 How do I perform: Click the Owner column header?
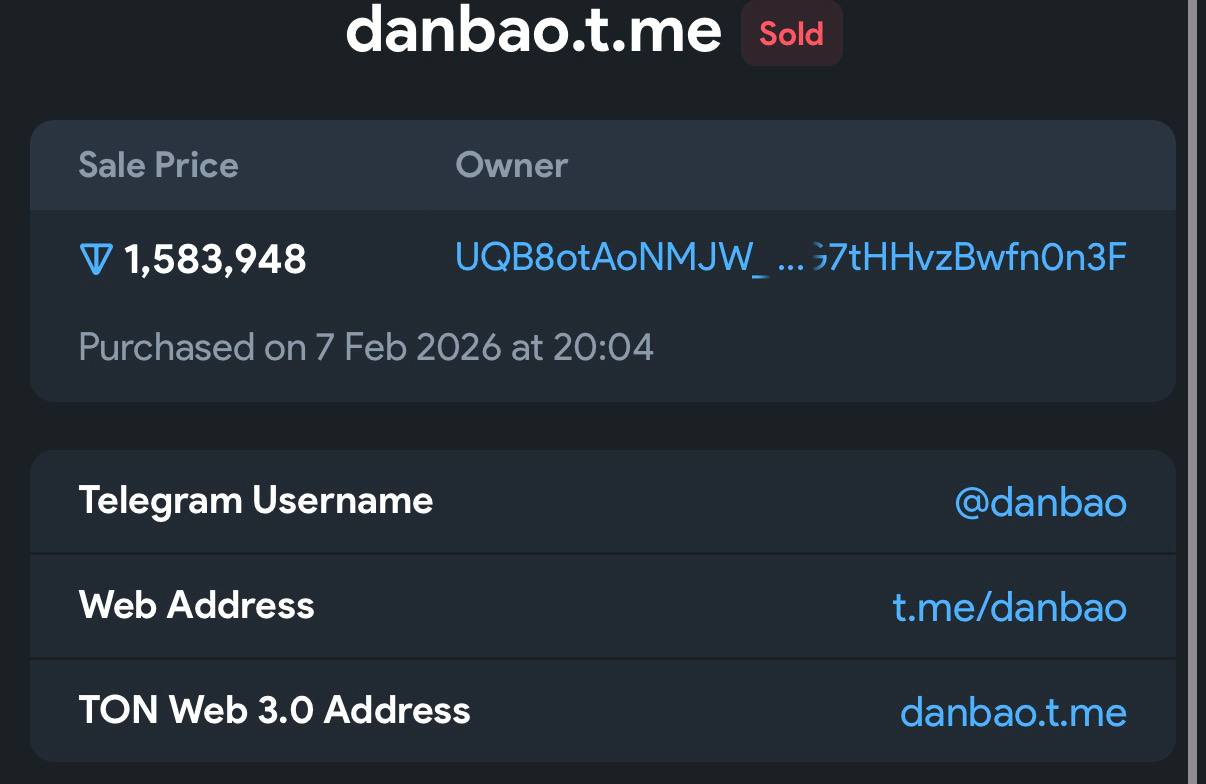click(x=511, y=165)
